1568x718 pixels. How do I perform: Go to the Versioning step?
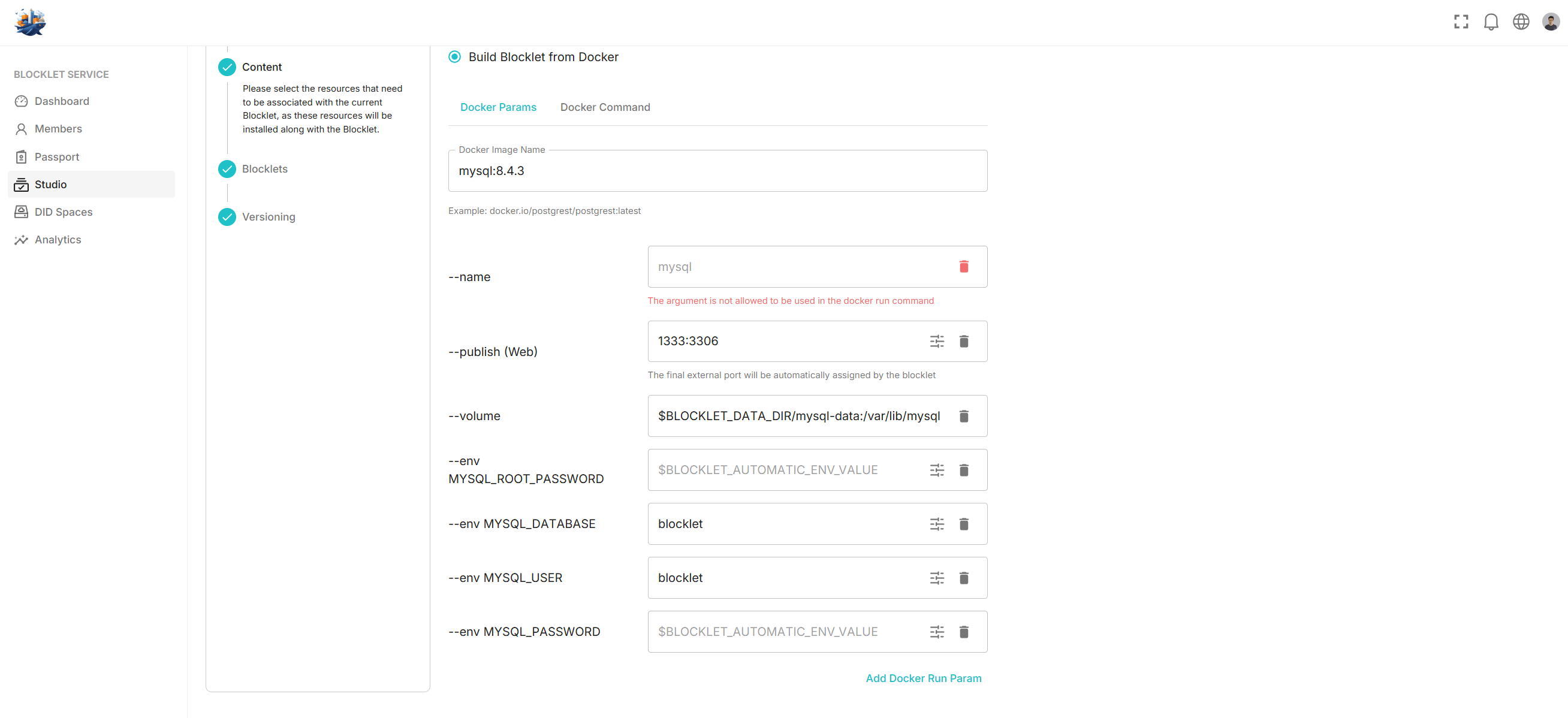point(268,217)
